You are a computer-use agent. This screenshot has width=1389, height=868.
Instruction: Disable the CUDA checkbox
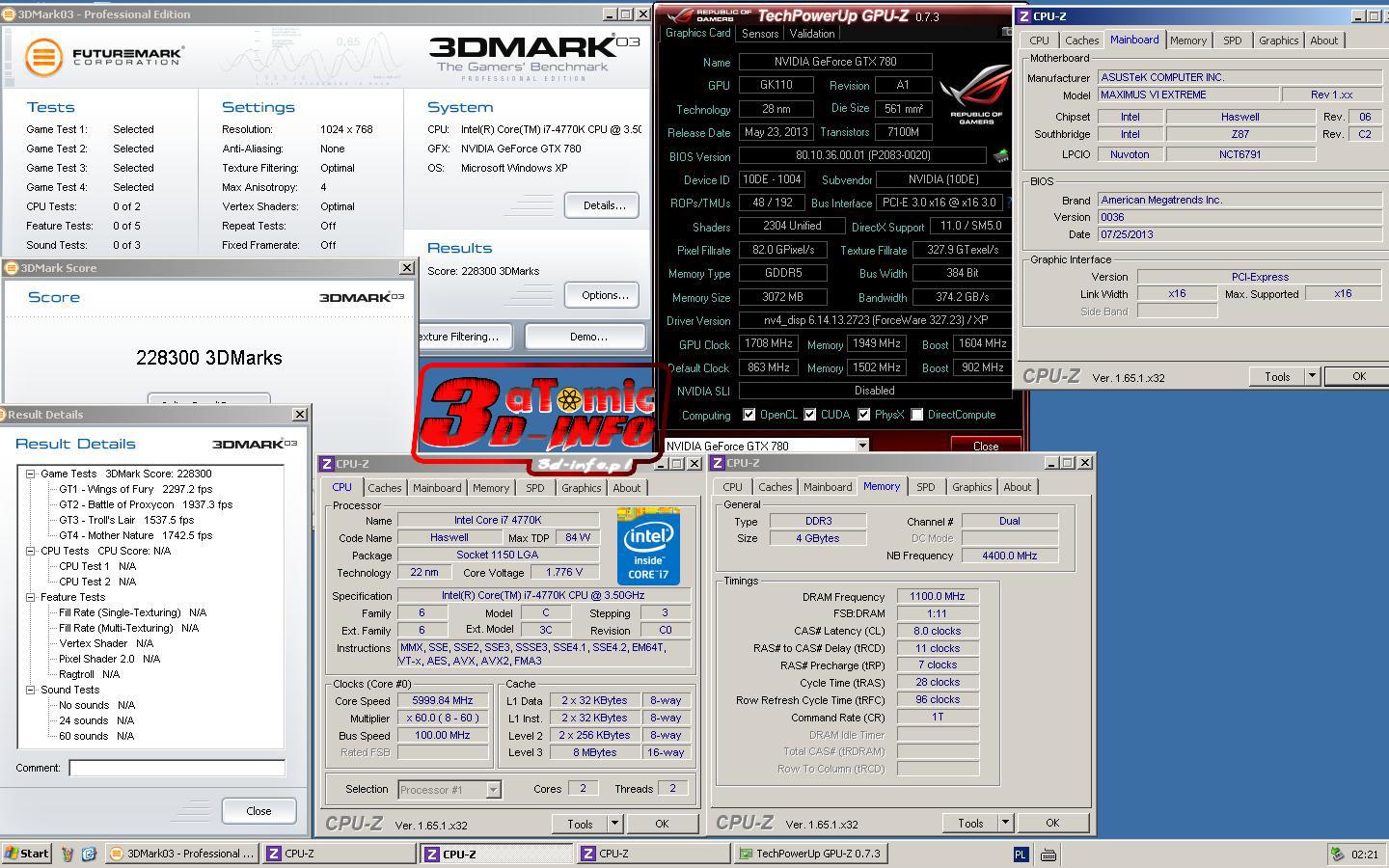pos(810,415)
